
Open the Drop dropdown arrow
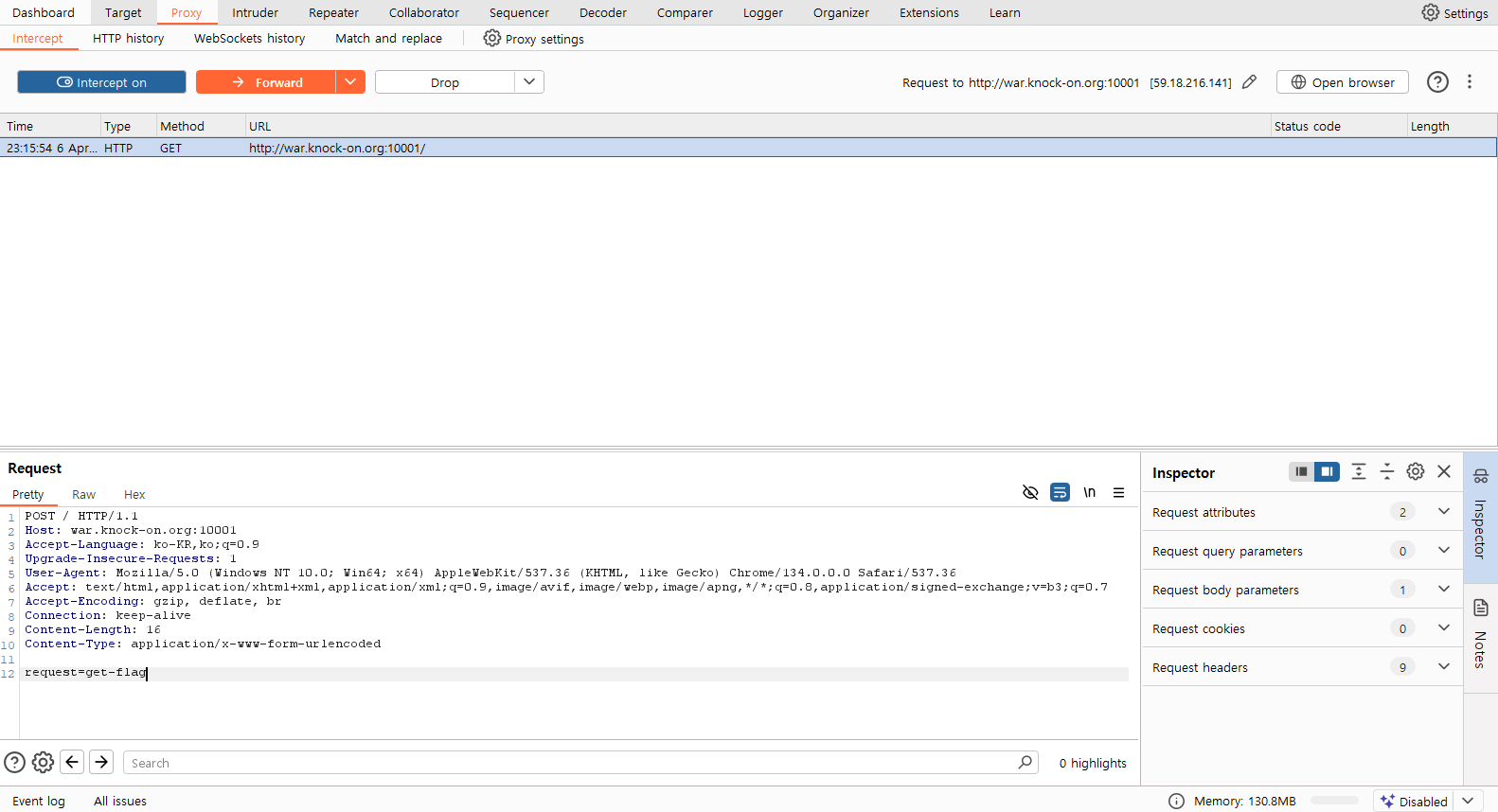(529, 82)
